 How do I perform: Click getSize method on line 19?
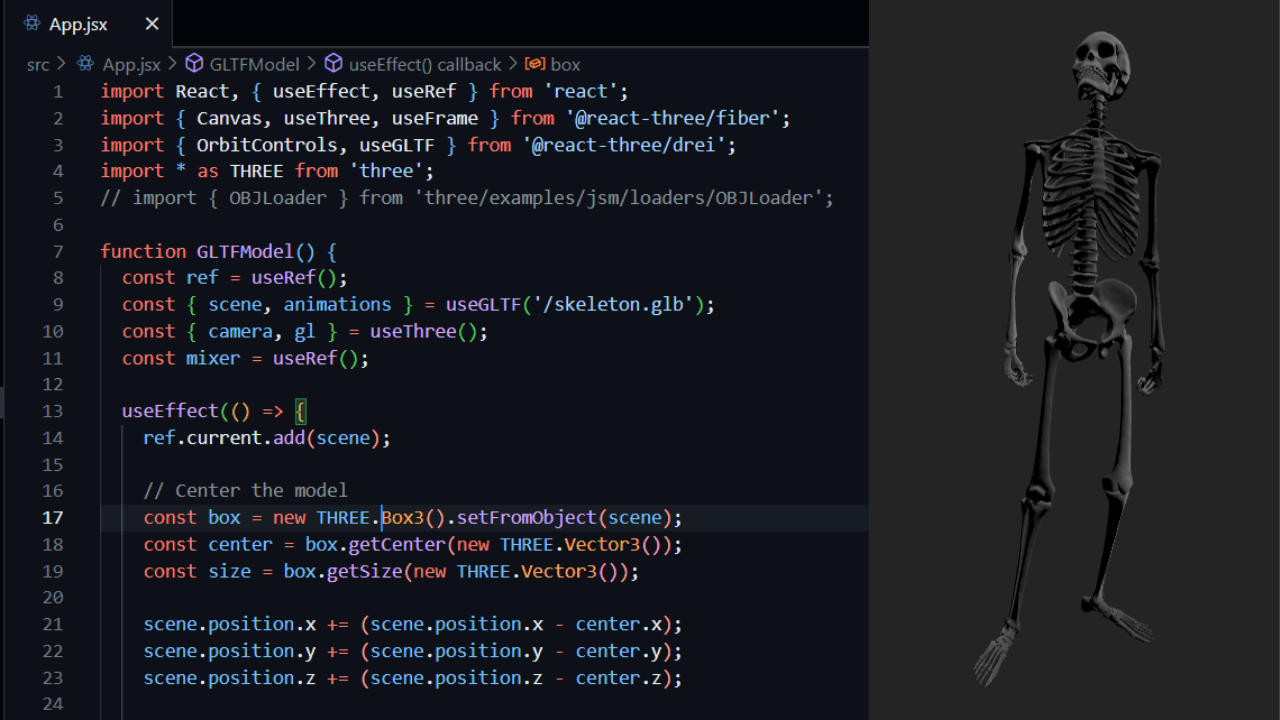tap(365, 571)
